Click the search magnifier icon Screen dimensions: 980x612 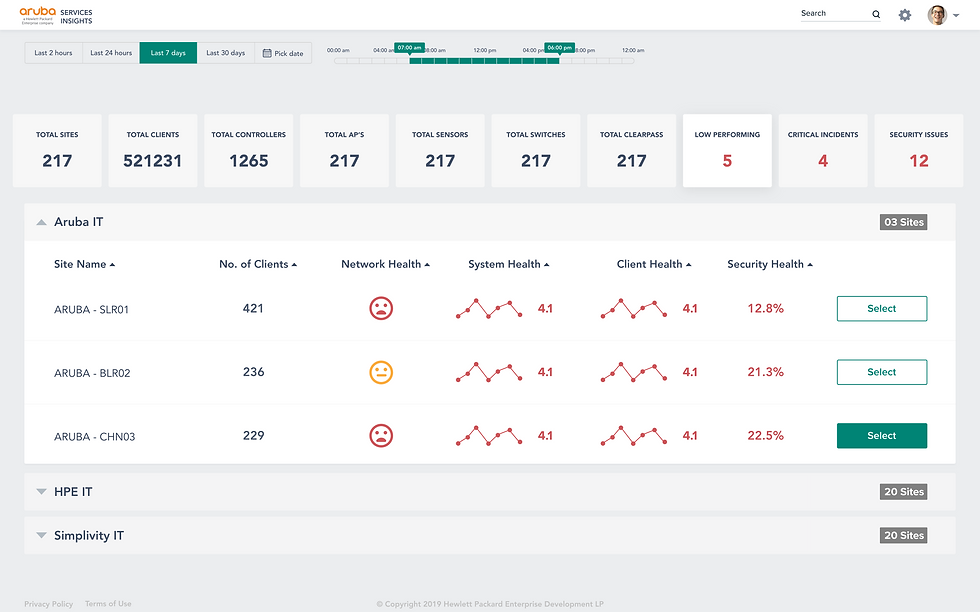coord(876,14)
